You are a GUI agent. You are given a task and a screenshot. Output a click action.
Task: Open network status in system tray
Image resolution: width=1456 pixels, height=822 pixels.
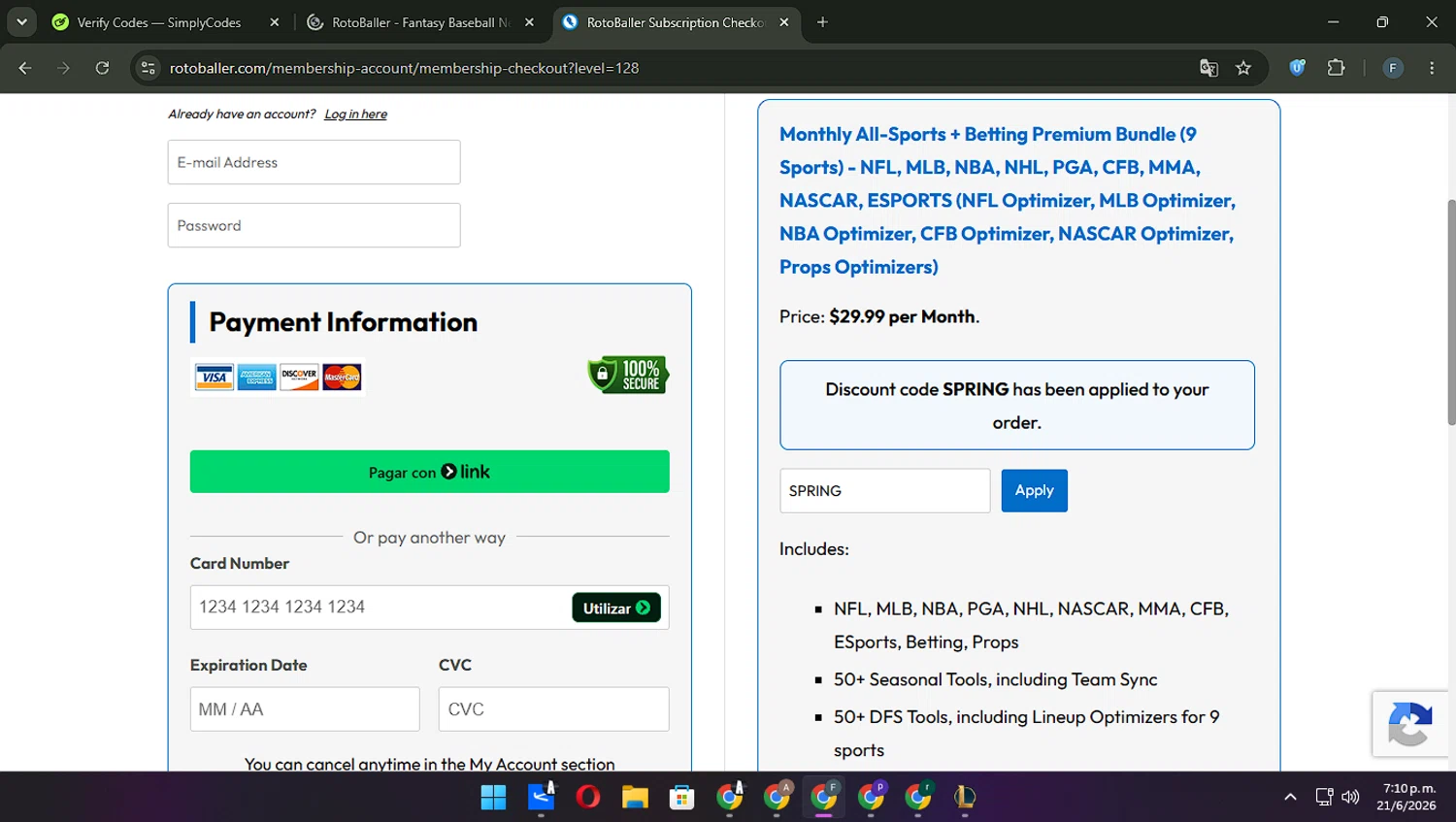click(x=1324, y=797)
